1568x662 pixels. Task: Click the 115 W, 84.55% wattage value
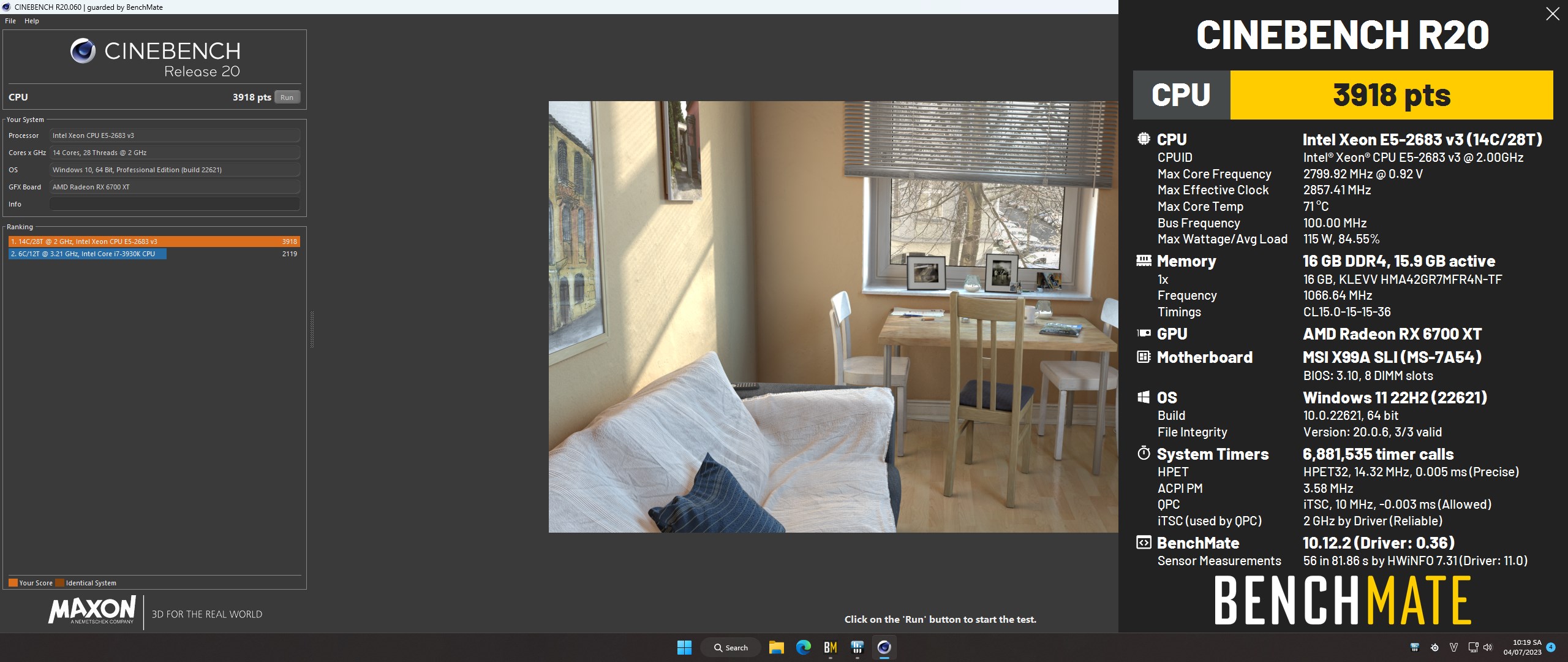click(1341, 239)
